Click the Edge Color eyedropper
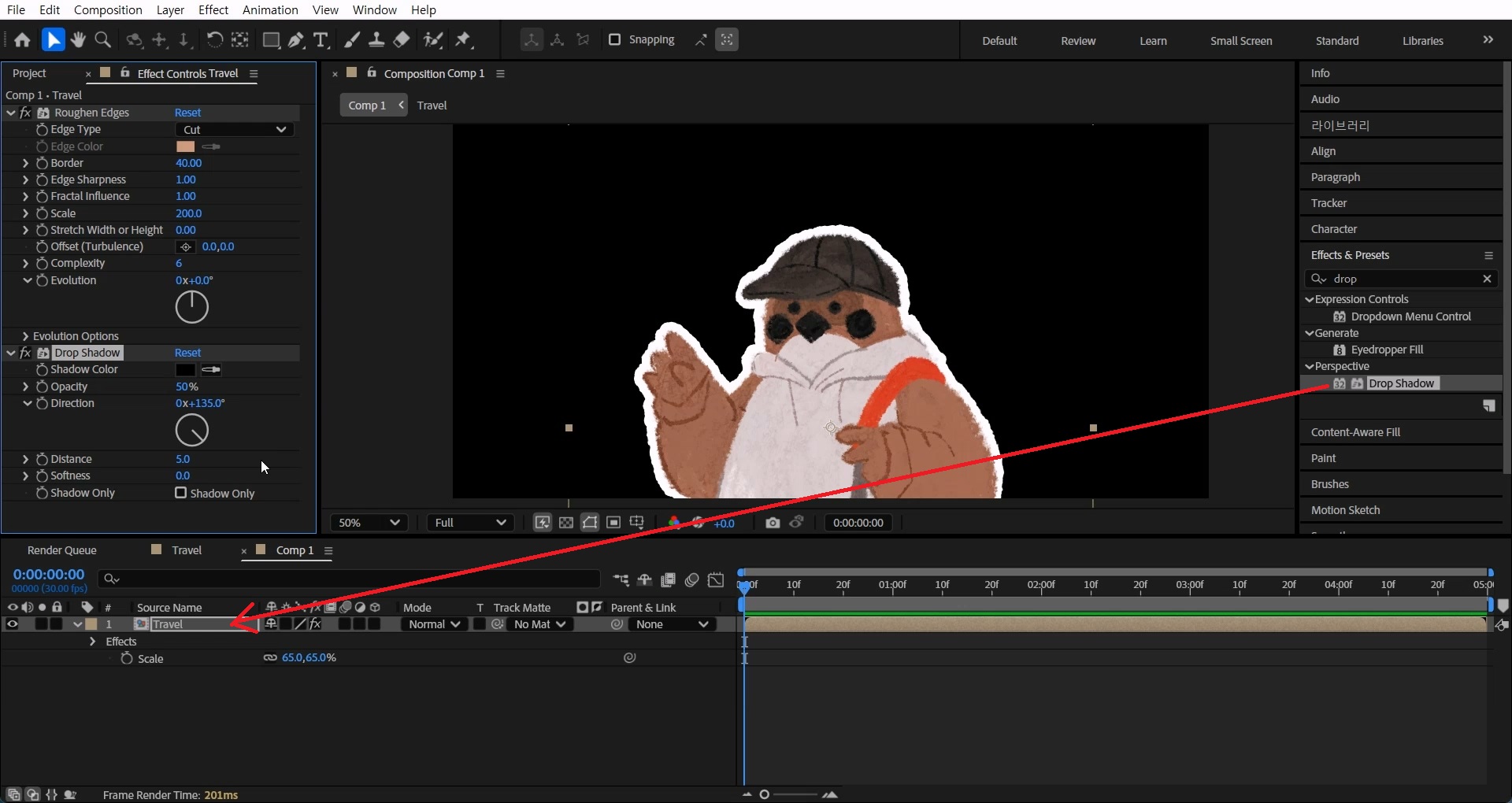Screen dimensions: 1512x803 [x=211, y=146]
